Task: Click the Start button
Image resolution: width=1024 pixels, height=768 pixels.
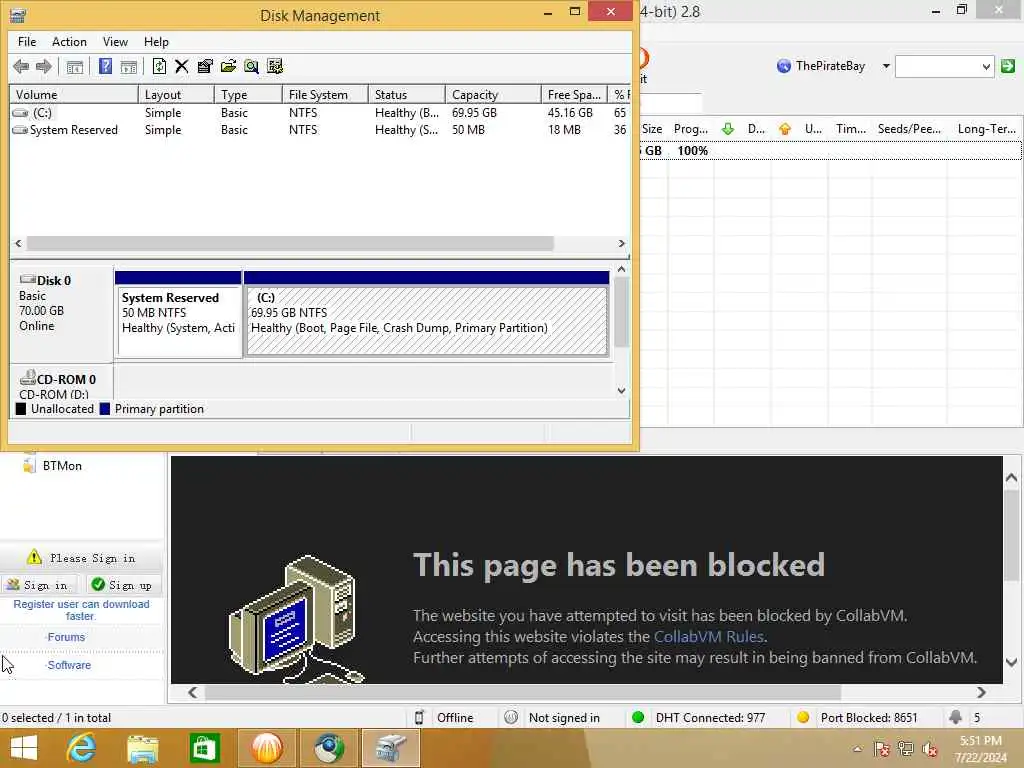Action: tap(24, 748)
